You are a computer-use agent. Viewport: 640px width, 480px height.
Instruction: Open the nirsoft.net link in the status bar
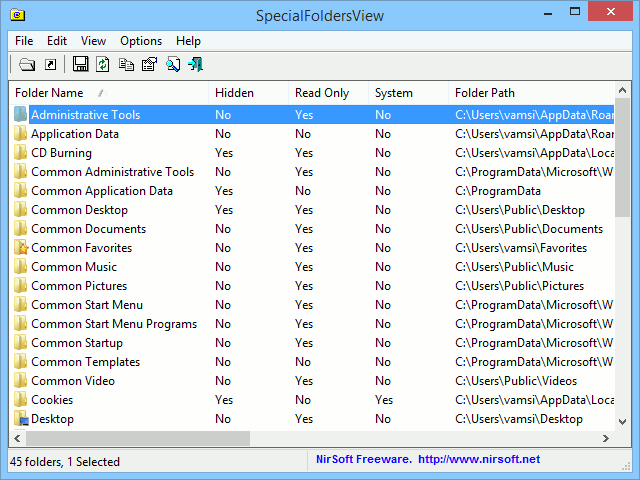479,459
